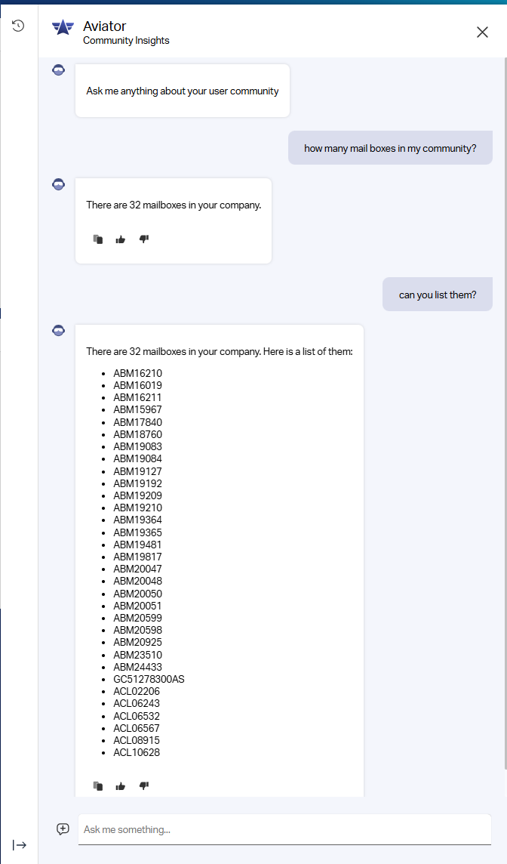Open the chat history icon
507x864 pixels.
click(18, 25)
